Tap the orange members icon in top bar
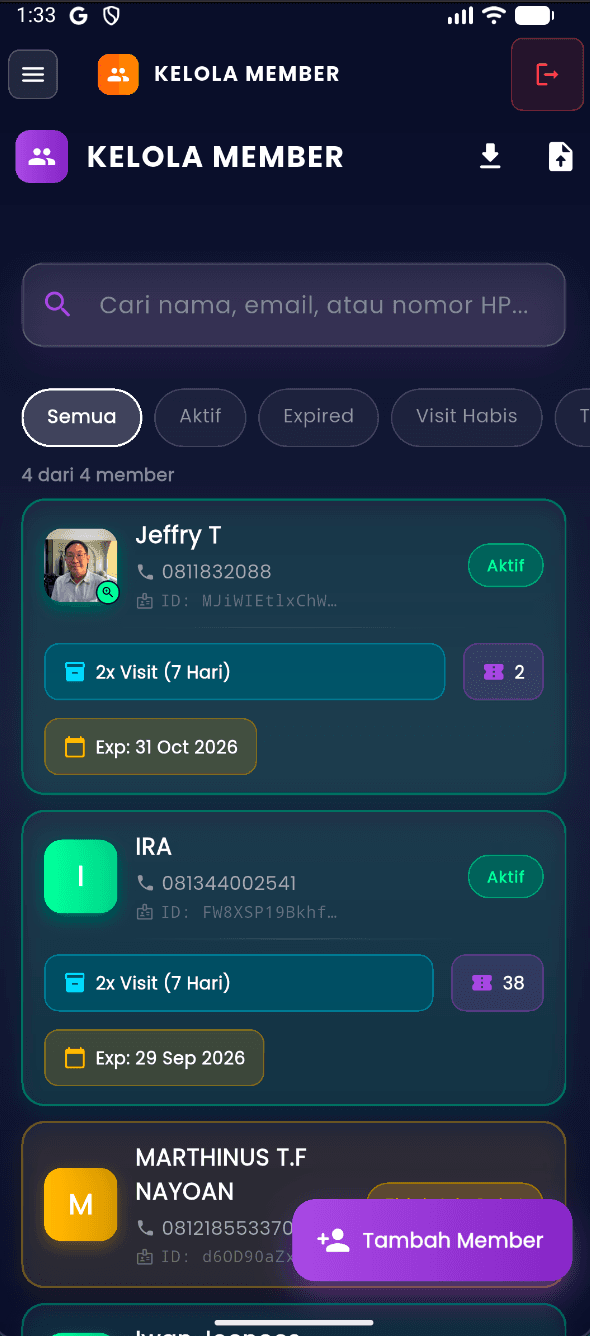Screen dimensions: 590x1336 pos(118,74)
